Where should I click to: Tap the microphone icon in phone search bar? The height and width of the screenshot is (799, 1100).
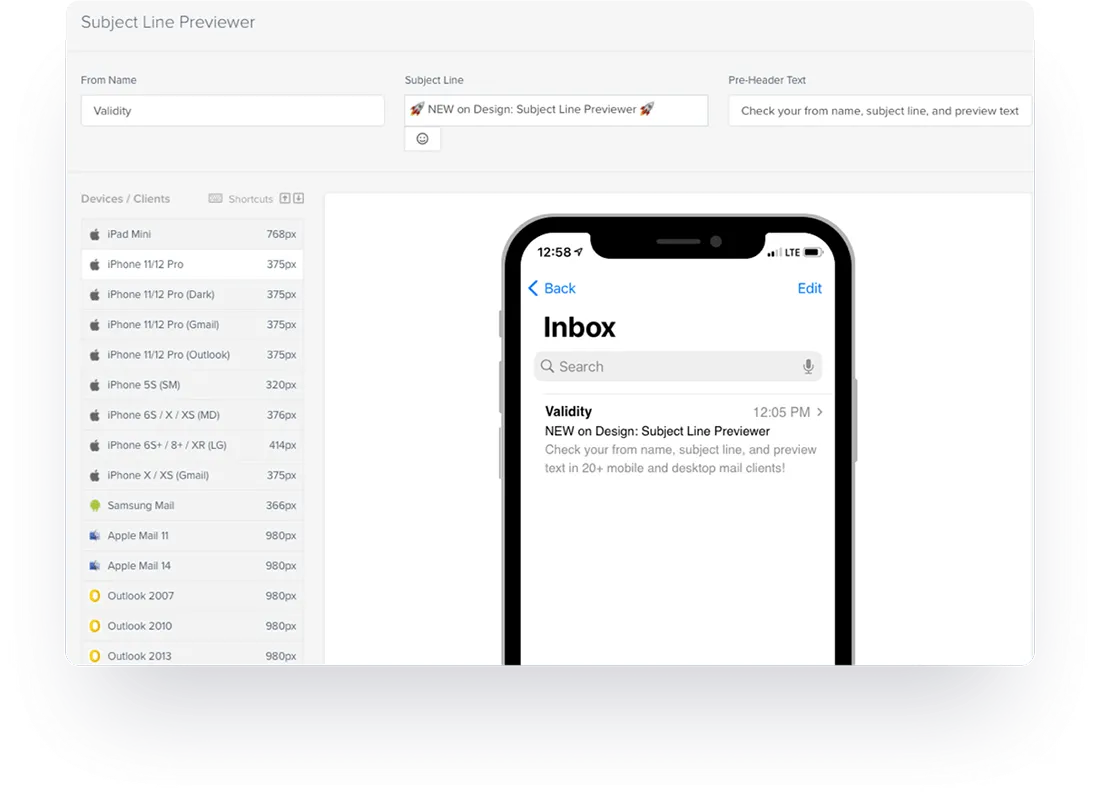pyautogui.click(x=808, y=367)
